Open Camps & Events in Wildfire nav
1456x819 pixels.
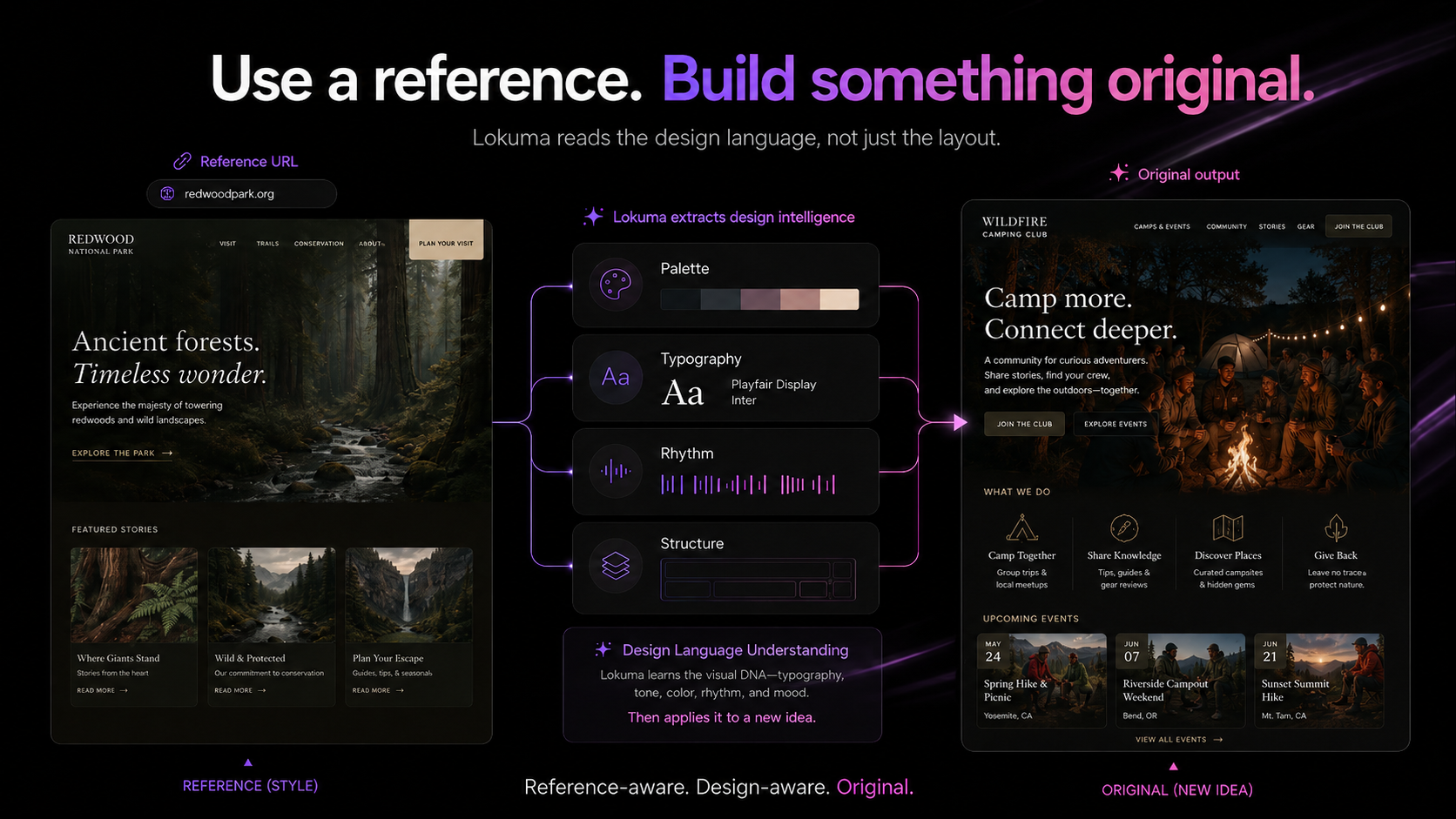coord(1162,226)
